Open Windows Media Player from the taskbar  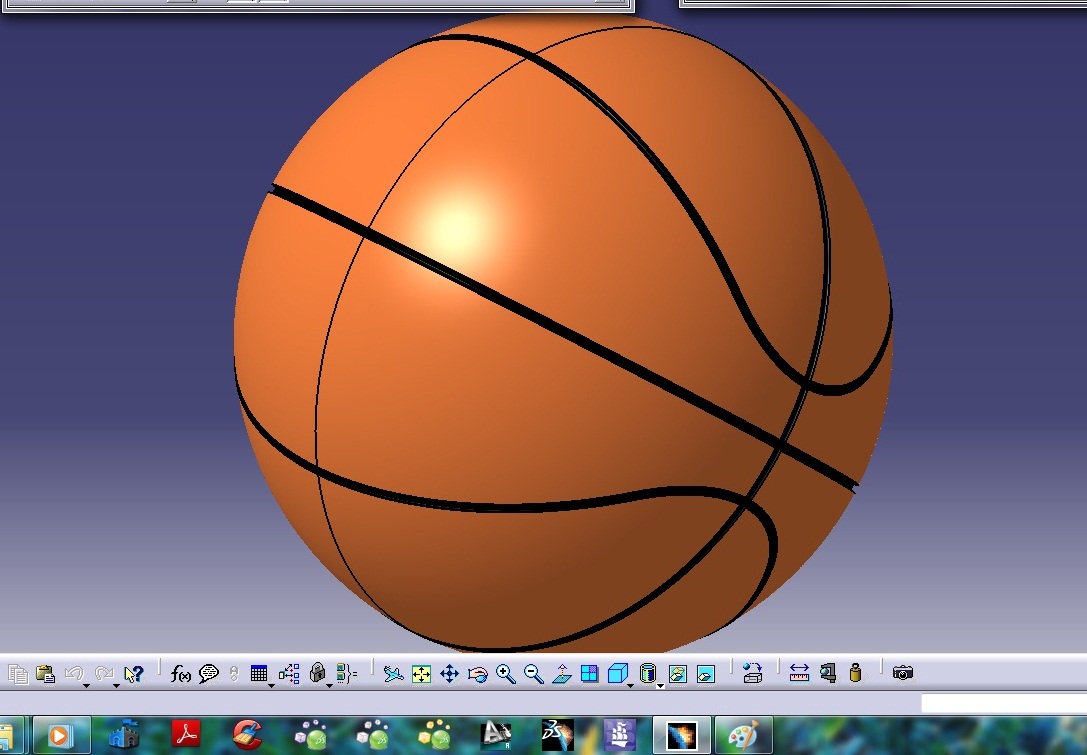(60, 735)
